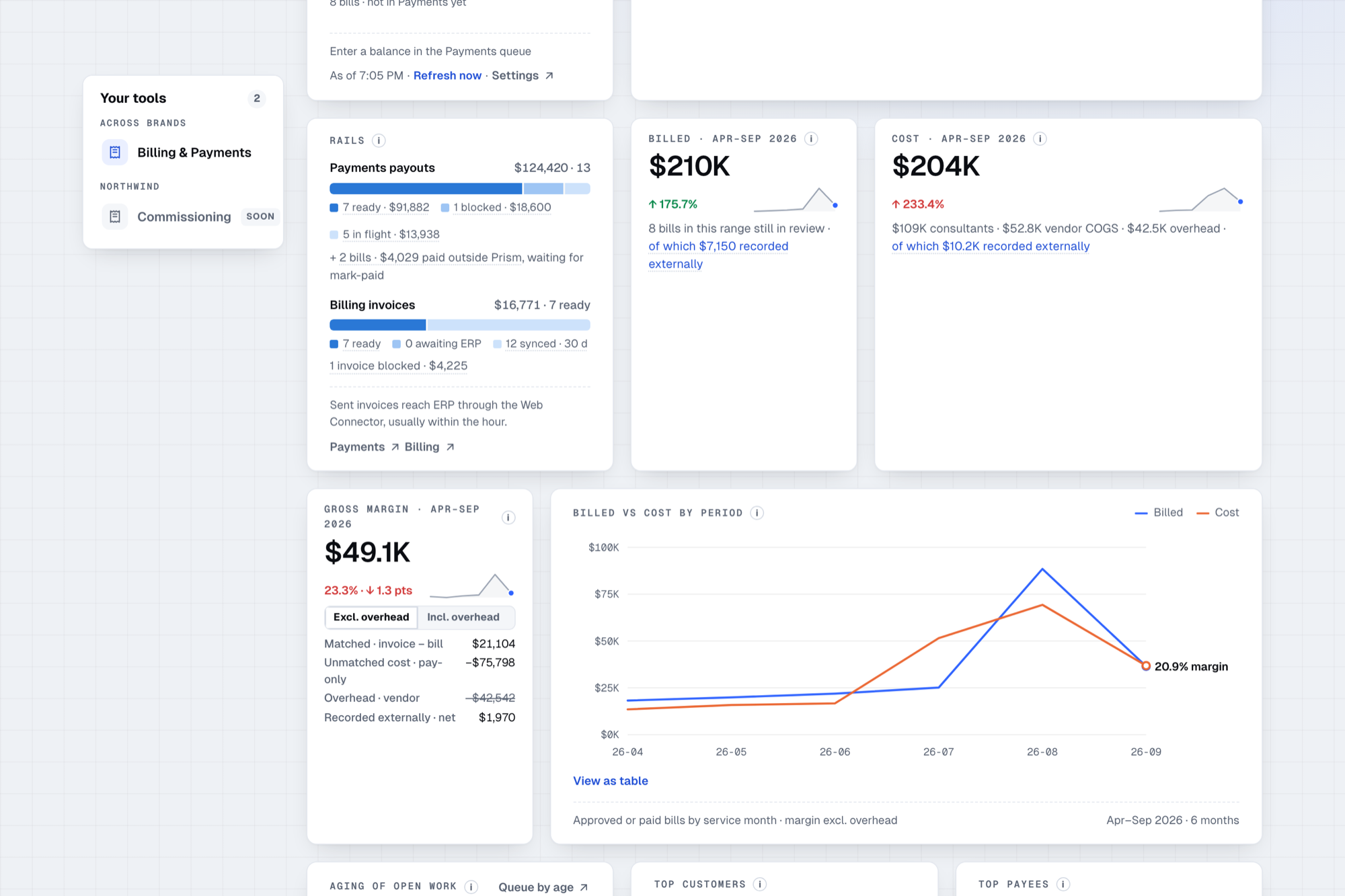Click the Gross Margin sparkline
This screenshot has height=896, width=1345.
point(472,585)
